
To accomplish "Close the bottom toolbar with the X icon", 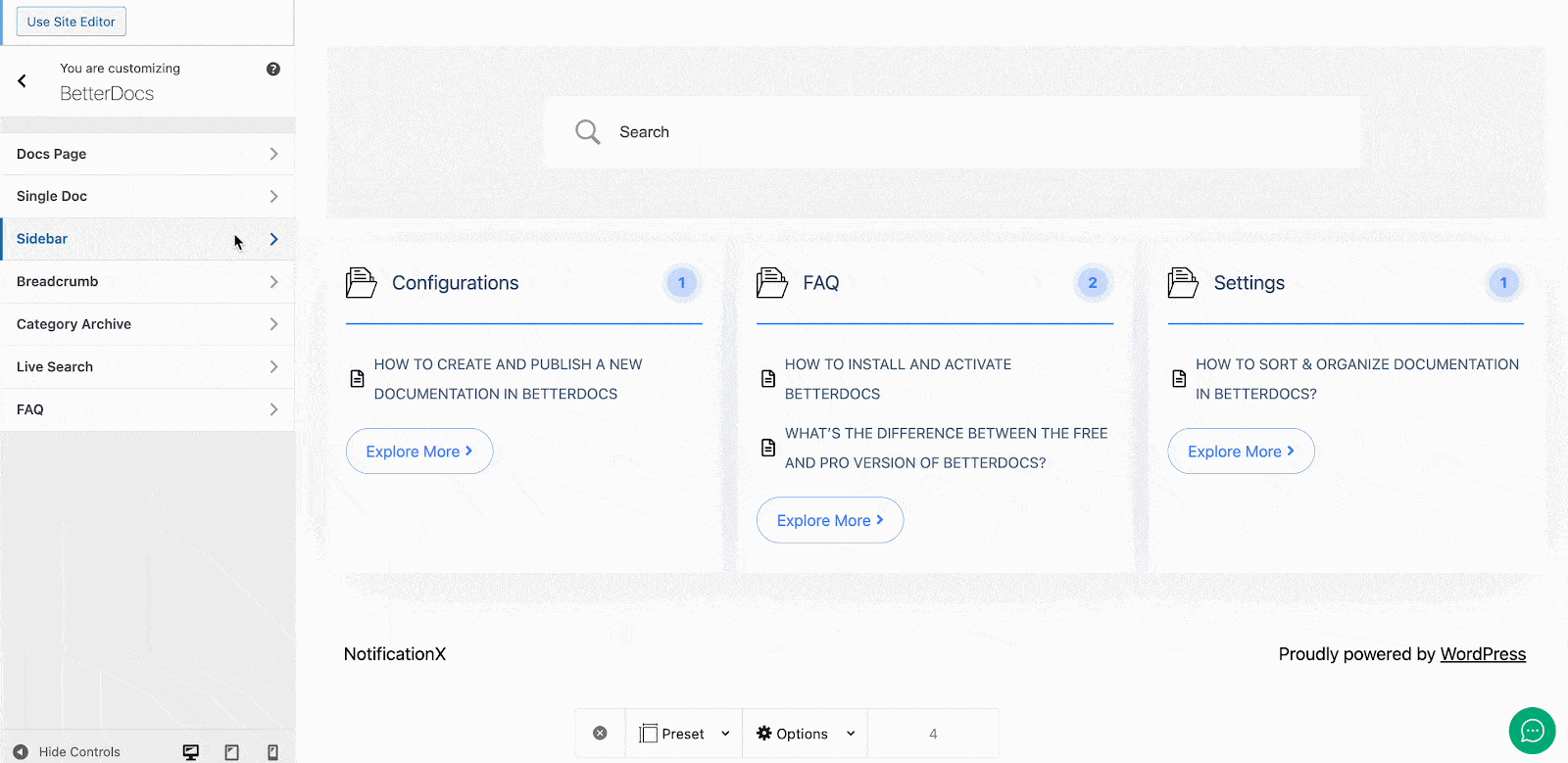I will pos(601,734).
